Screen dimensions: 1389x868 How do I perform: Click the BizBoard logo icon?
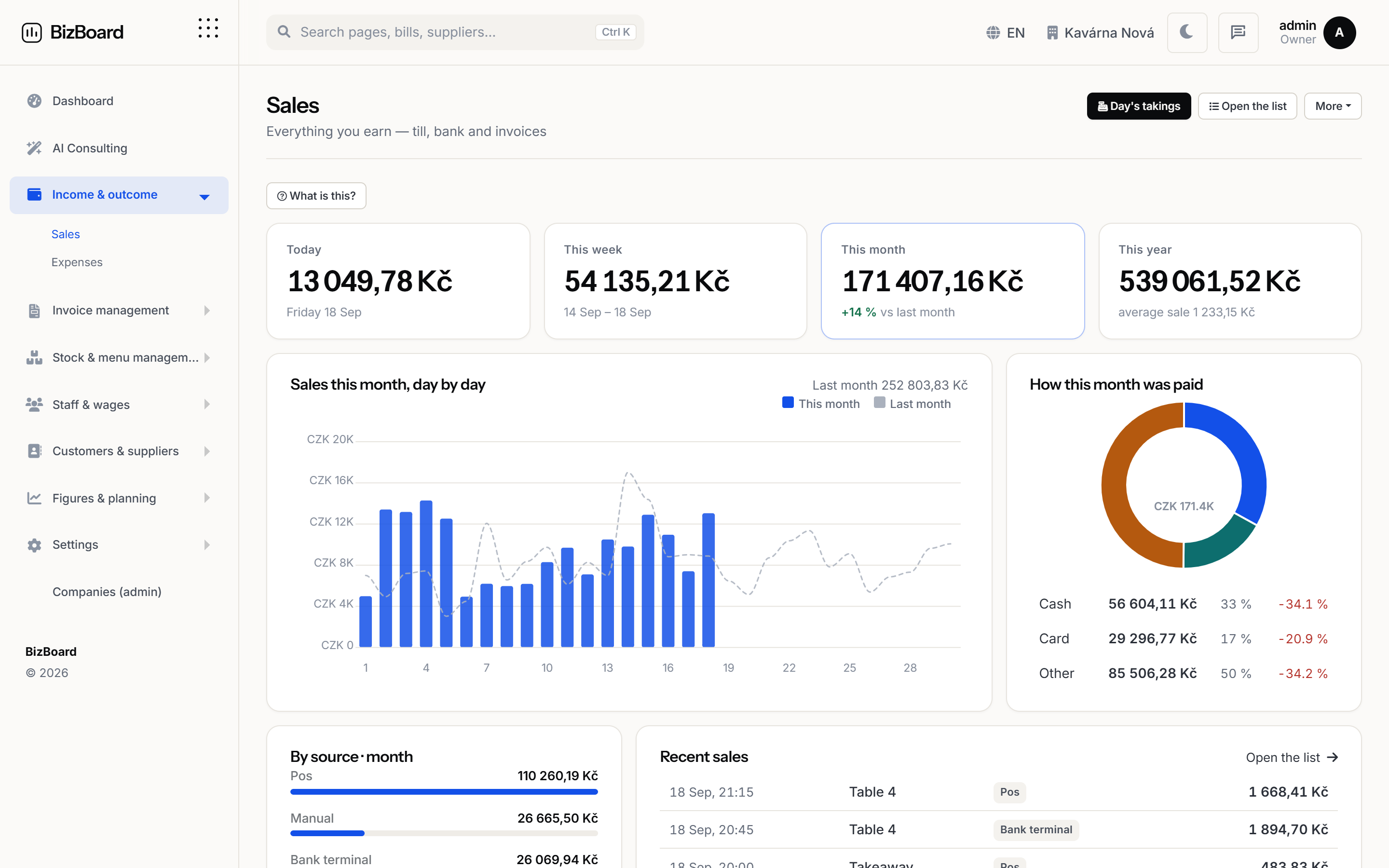[x=31, y=32]
